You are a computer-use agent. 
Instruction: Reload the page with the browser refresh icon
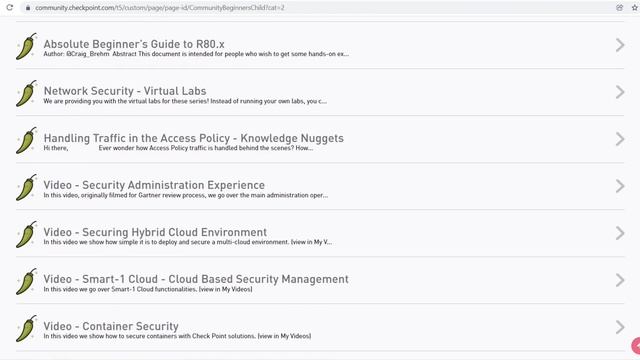(x=9, y=7)
